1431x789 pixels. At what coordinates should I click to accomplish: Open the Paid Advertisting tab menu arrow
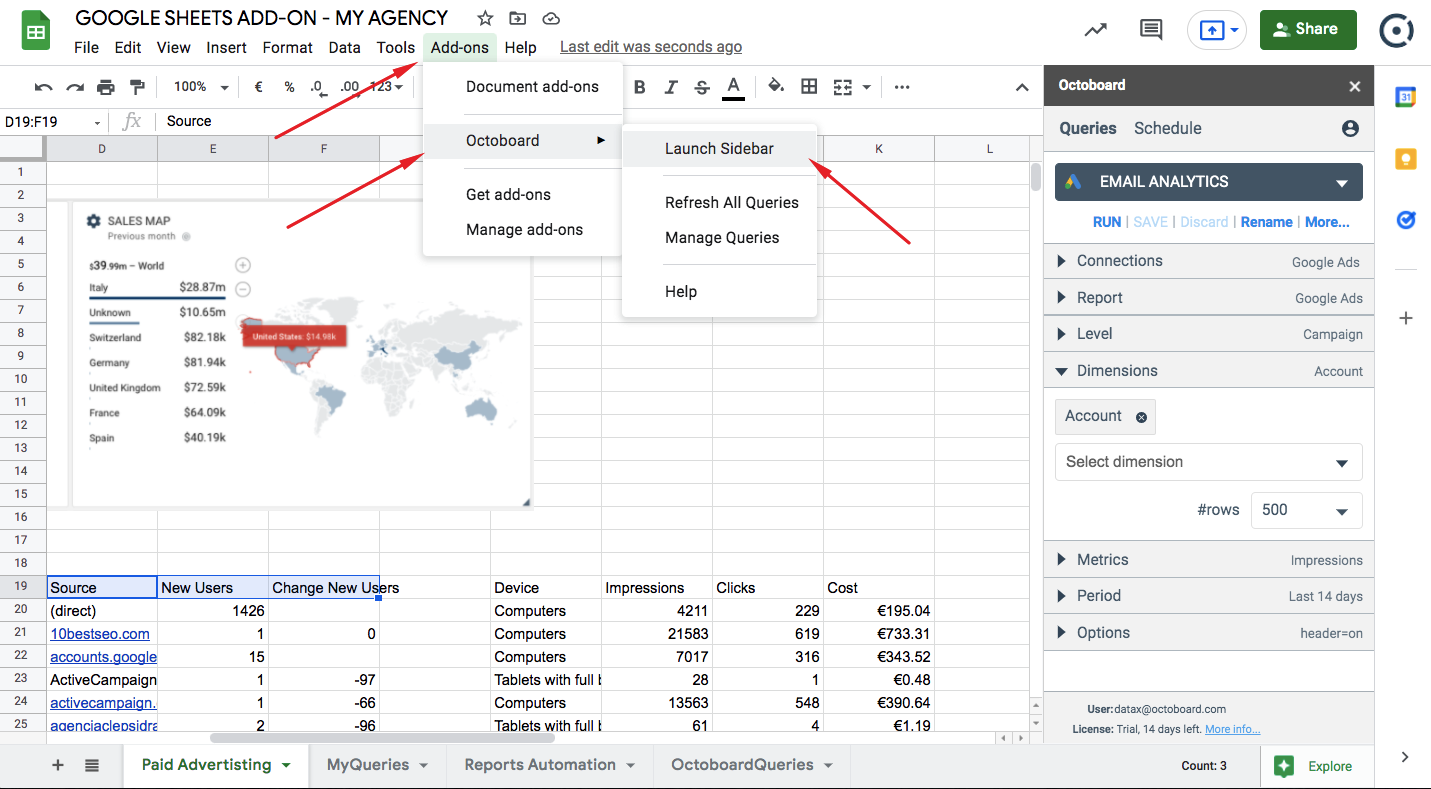tap(286, 765)
